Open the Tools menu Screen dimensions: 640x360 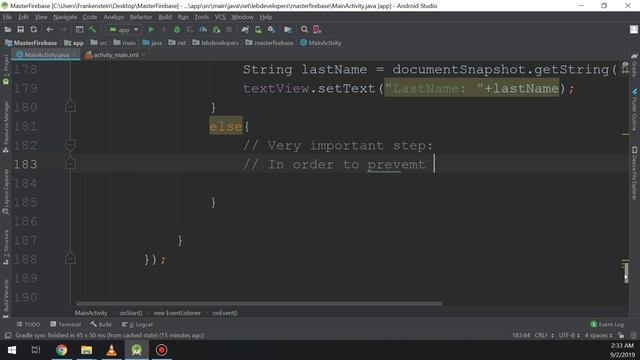(x=202, y=17)
